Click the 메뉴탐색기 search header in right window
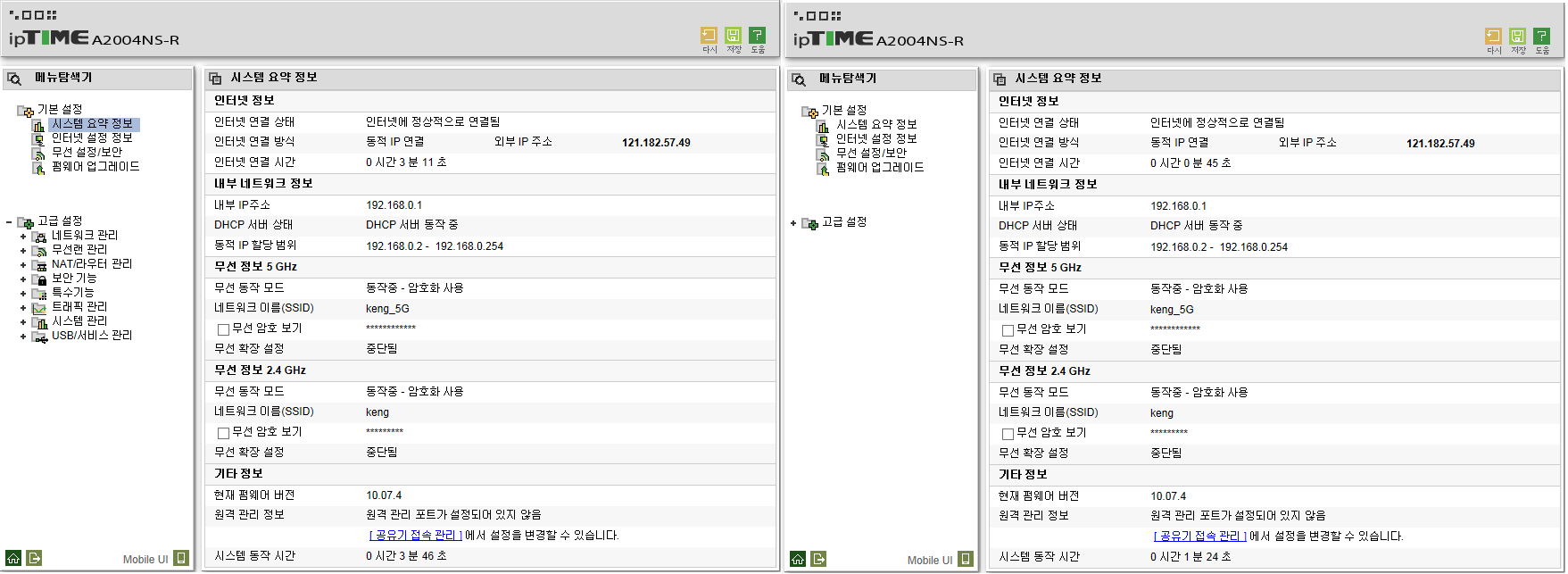 [x=848, y=79]
